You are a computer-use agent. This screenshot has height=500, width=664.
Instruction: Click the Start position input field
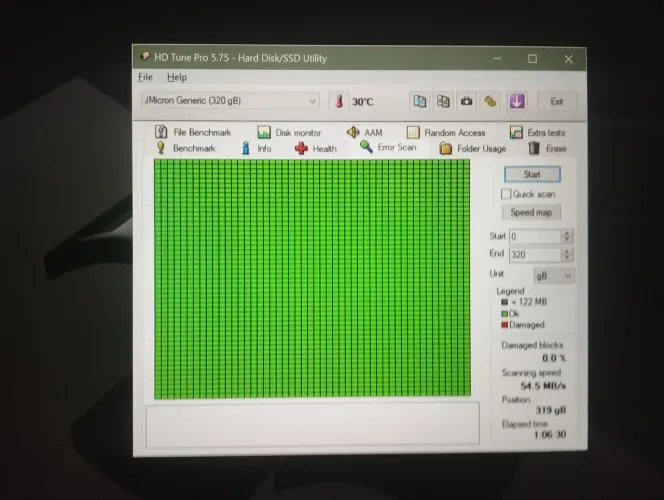pyautogui.click(x=535, y=236)
